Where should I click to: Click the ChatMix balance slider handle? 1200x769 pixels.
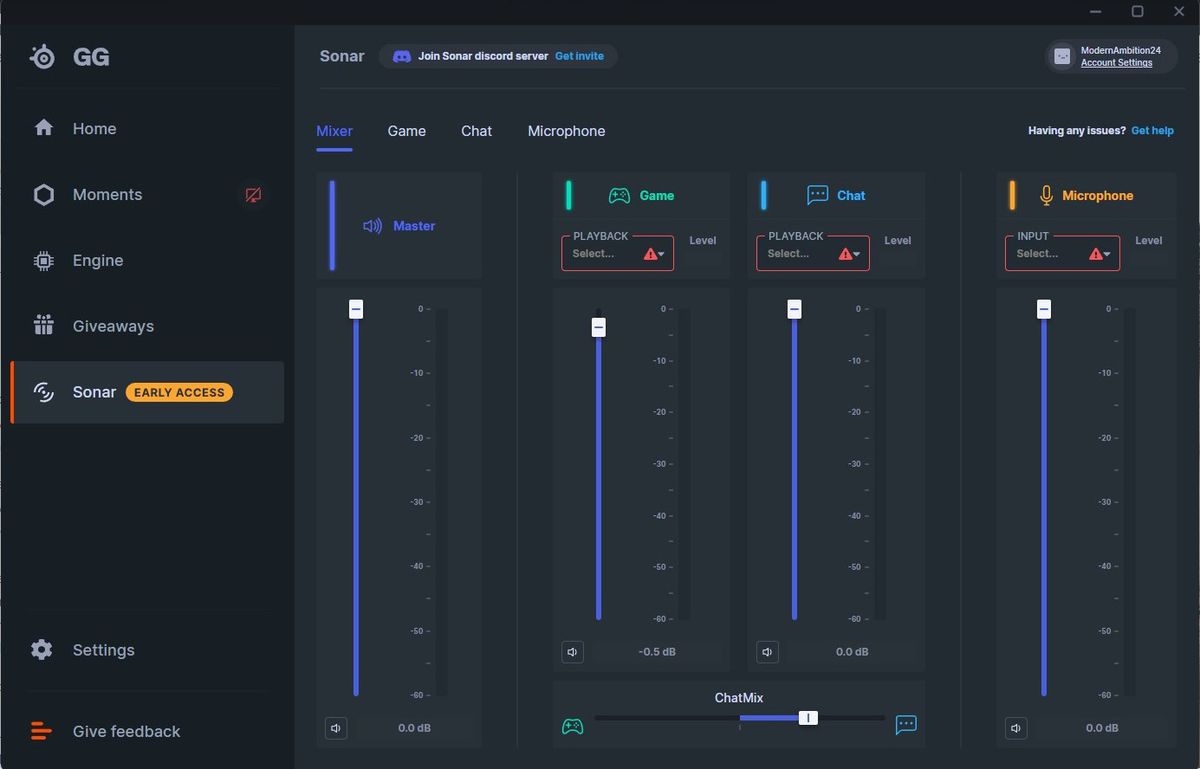808,717
